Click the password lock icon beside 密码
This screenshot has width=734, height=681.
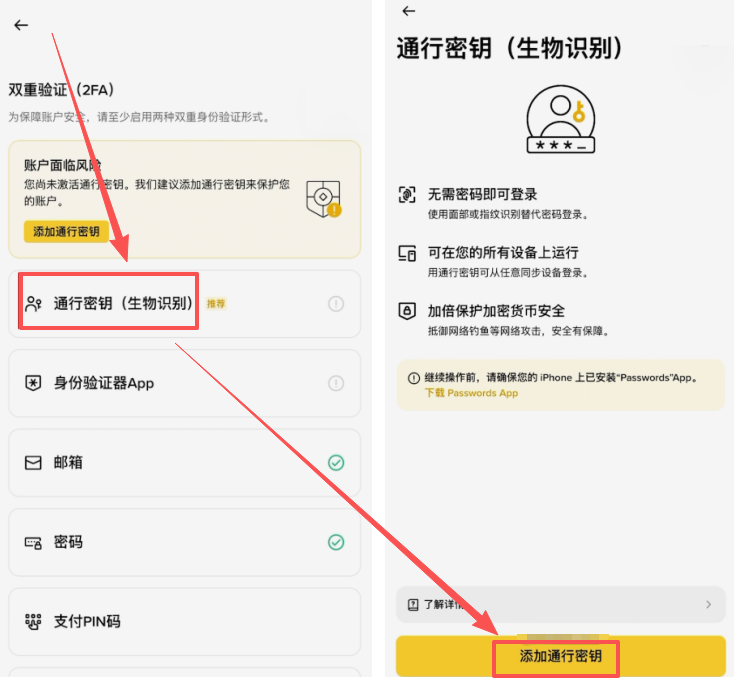coord(33,543)
